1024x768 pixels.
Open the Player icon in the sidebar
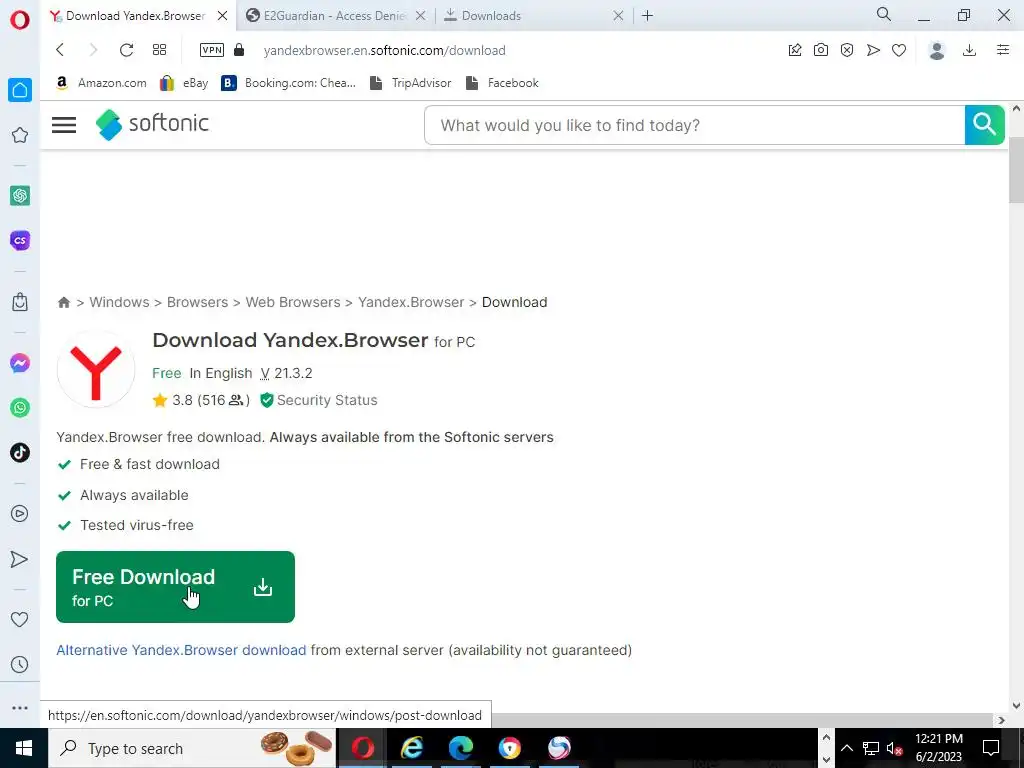pyautogui.click(x=20, y=514)
